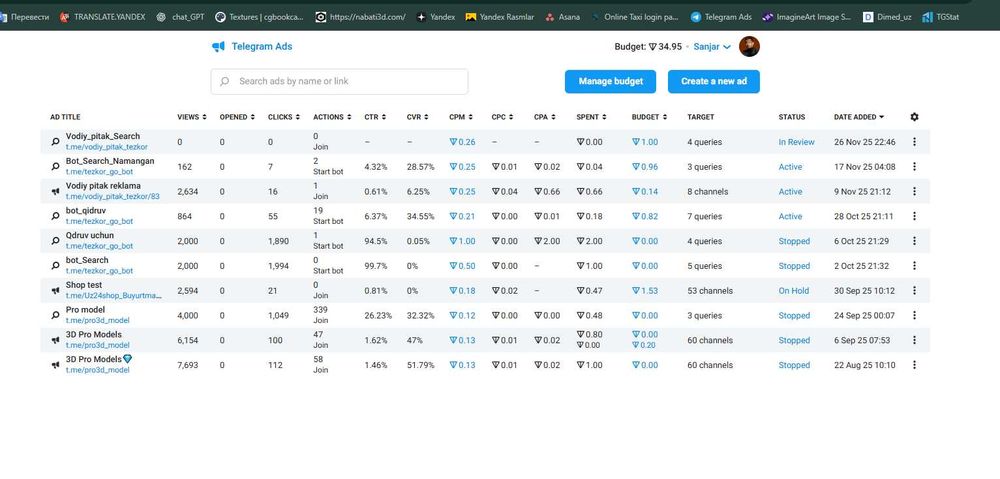Screen dimensions: 1000x479
Task: Click the 53 channels target cell
Action: (710, 291)
